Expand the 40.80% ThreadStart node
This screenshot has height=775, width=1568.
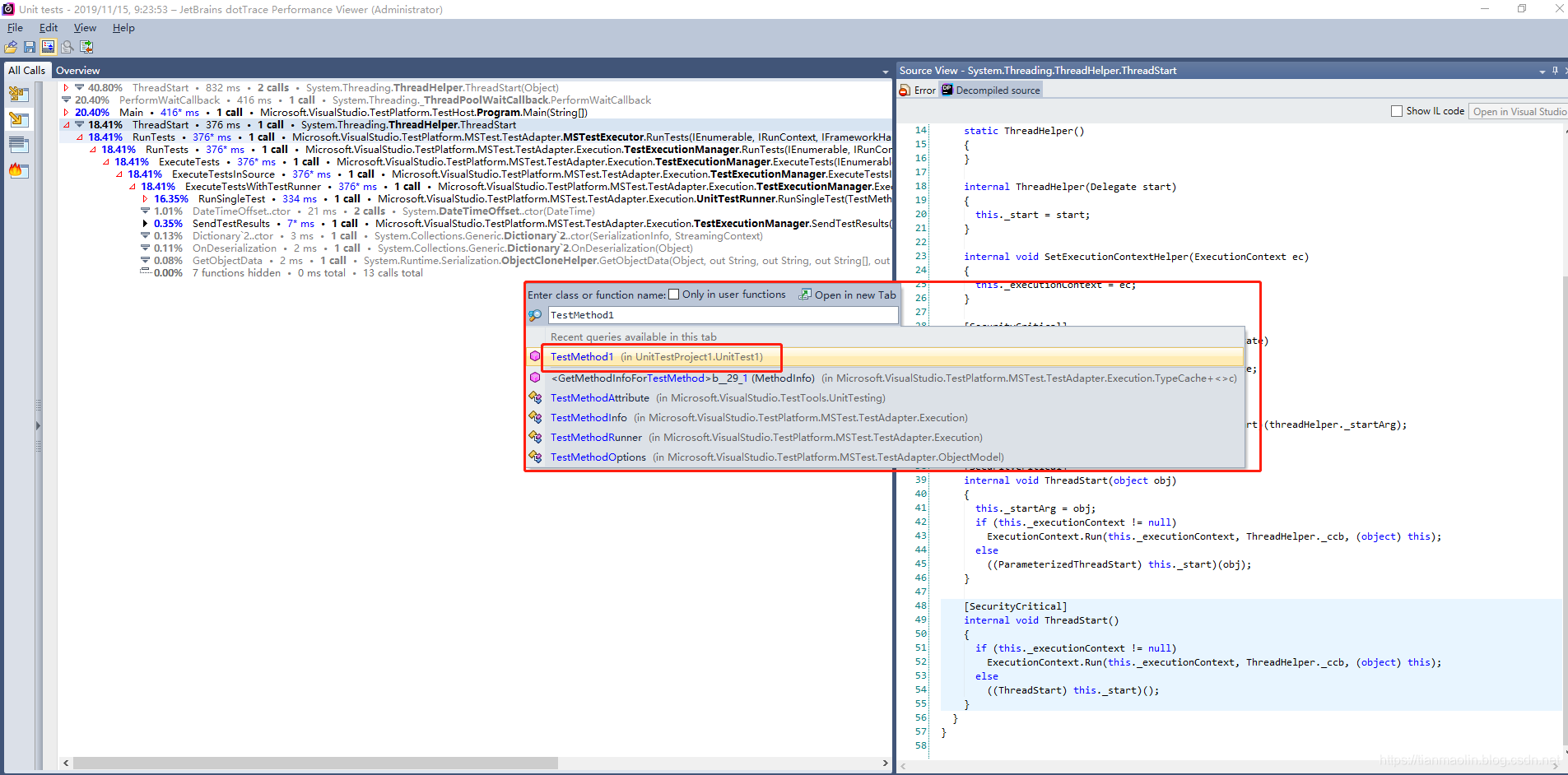66,87
